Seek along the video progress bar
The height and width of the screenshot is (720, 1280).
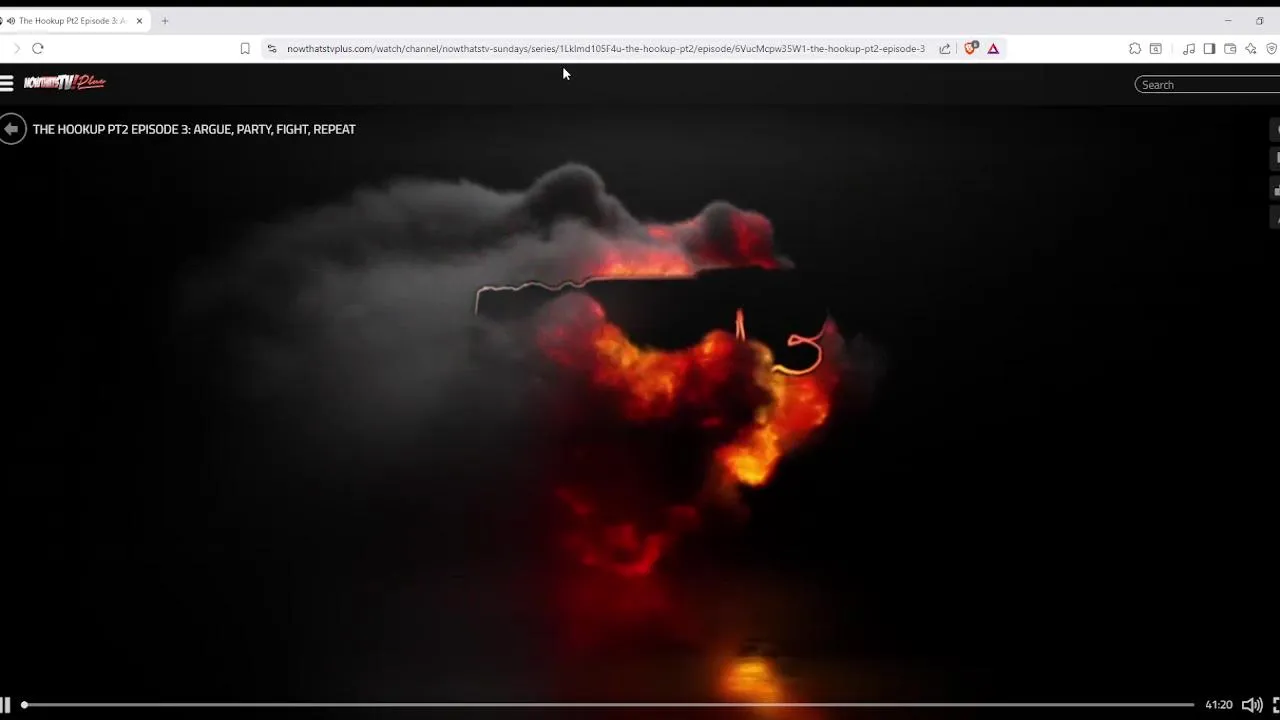pyautogui.click(x=607, y=705)
